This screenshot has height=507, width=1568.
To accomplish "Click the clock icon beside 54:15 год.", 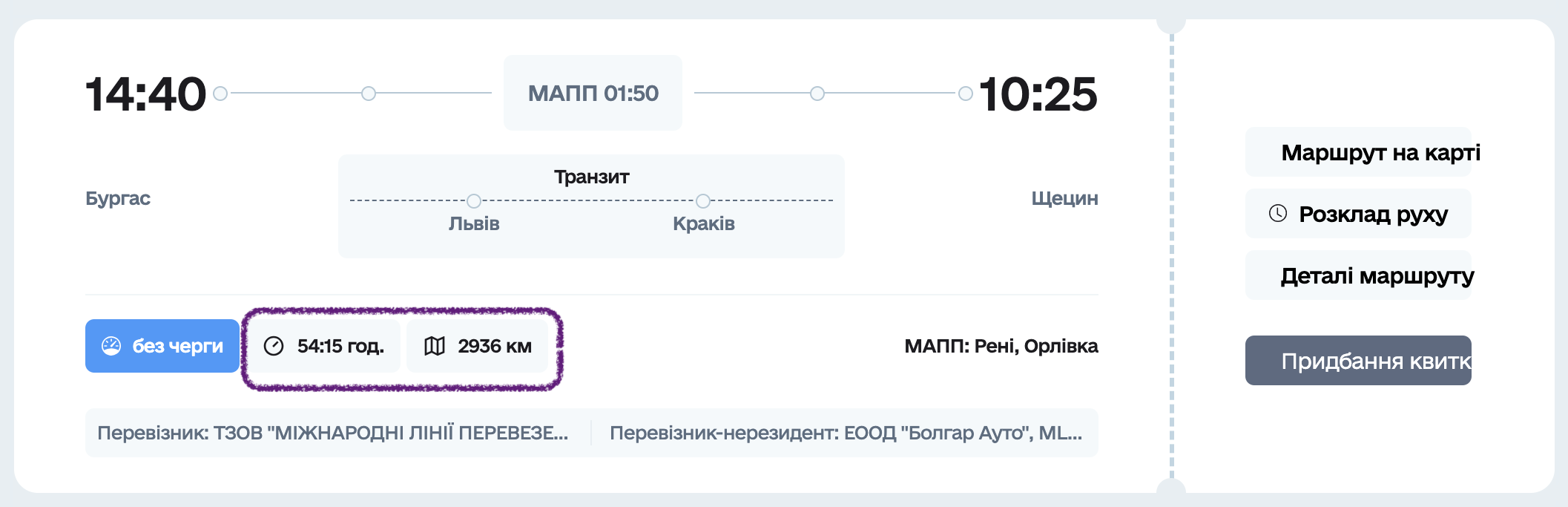I will (274, 346).
